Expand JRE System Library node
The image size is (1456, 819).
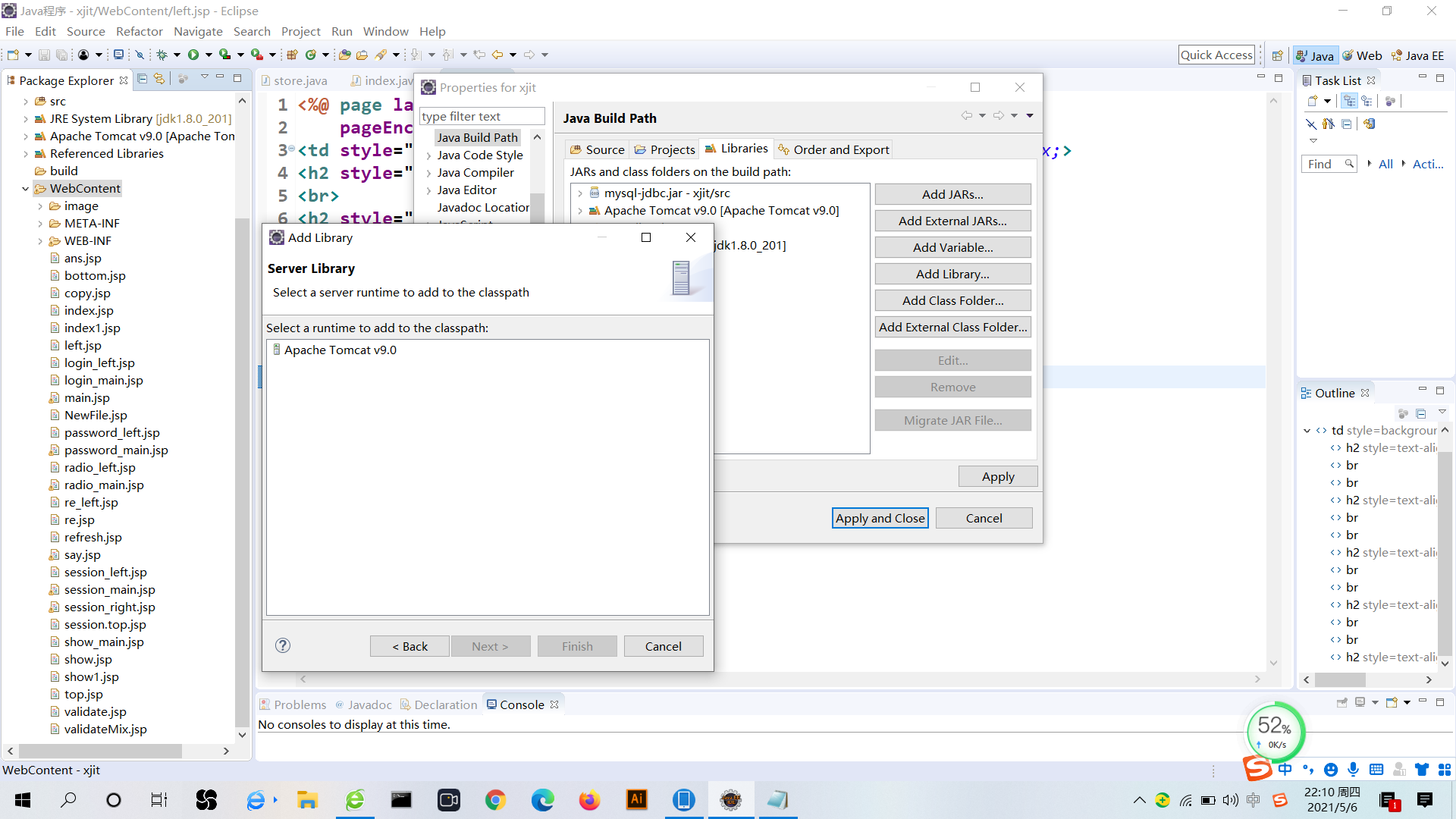coord(26,119)
